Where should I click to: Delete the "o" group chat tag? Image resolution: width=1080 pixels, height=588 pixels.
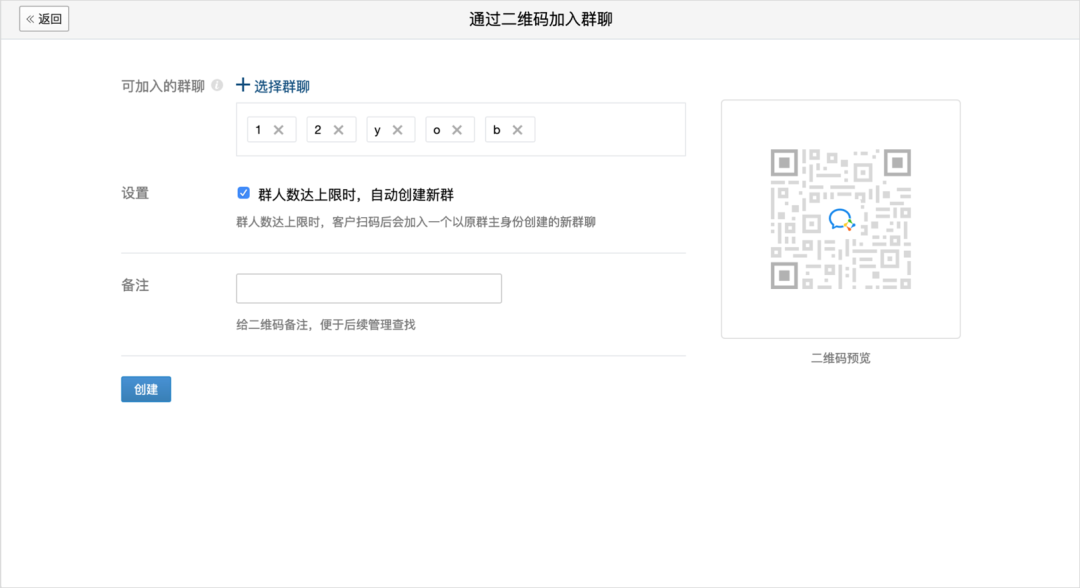point(457,130)
